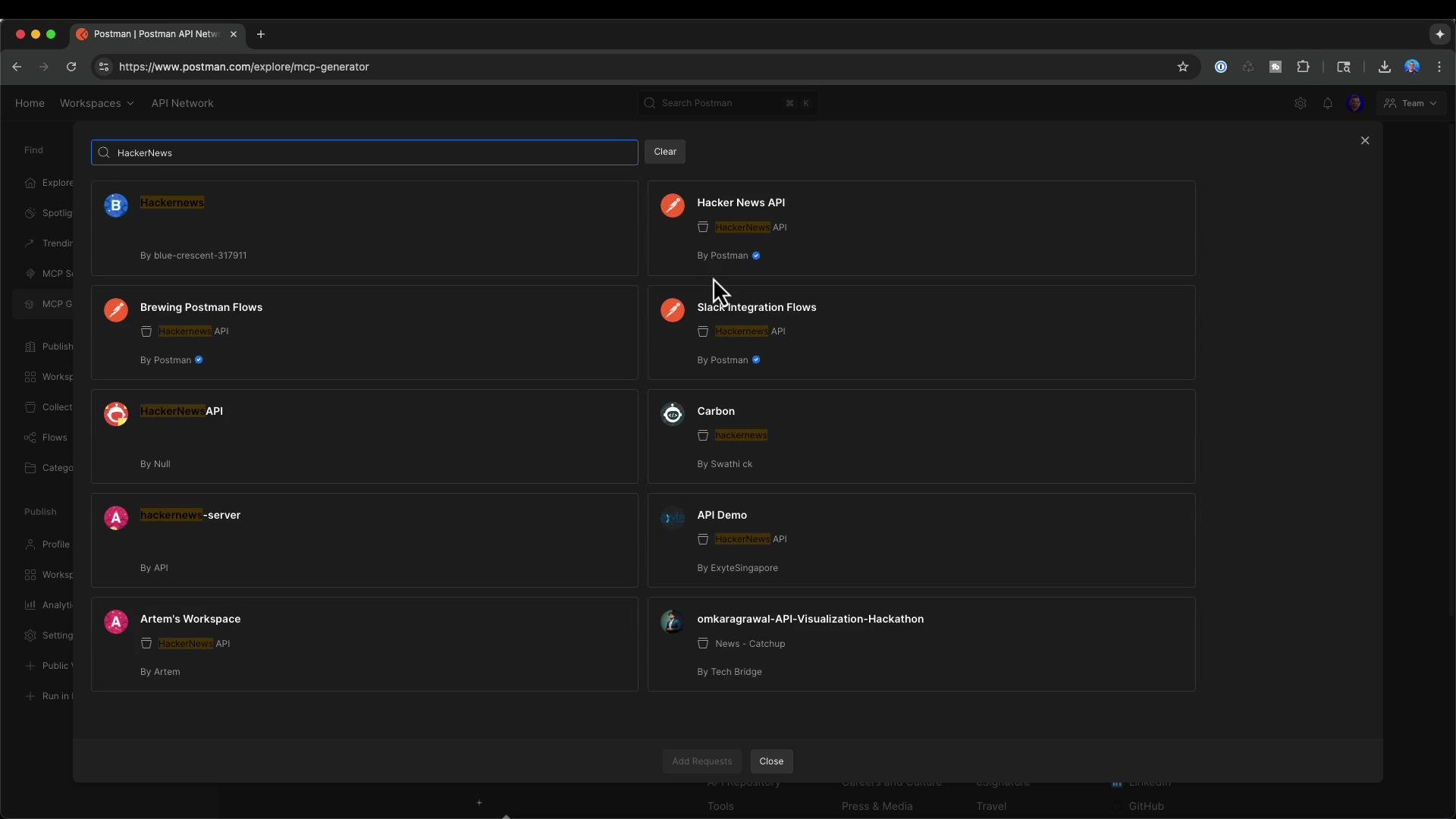Click the Slack Integration Flows logo icon
1456x819 pixels.
pyautogui.click(x=673, y=310)
